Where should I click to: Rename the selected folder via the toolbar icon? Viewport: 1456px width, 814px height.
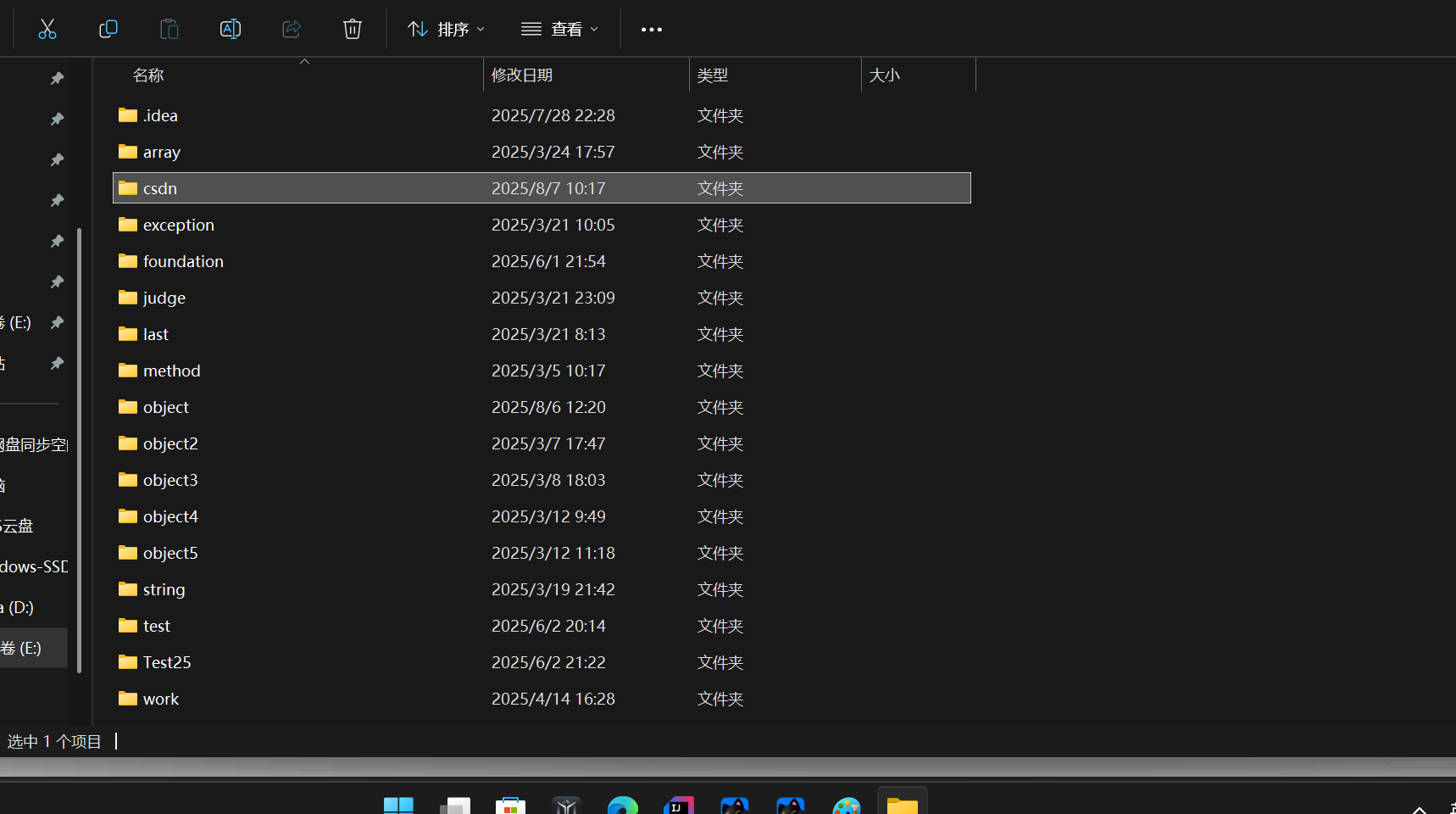(x=231, y=29)
